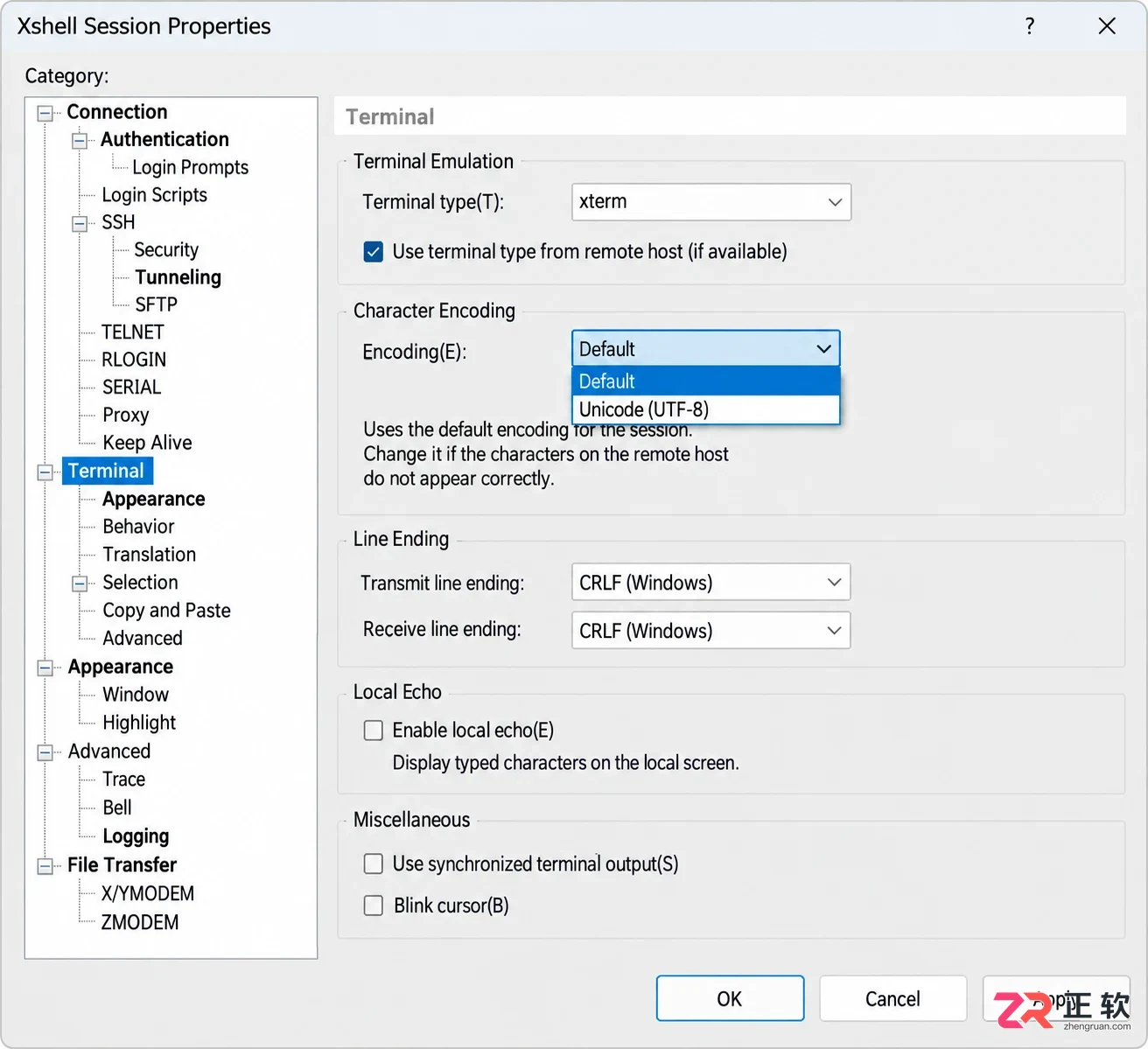The height and width of the screenshot is (1049, 1148).
Task: Open the Logging category
Action: (x=136, y=836)
